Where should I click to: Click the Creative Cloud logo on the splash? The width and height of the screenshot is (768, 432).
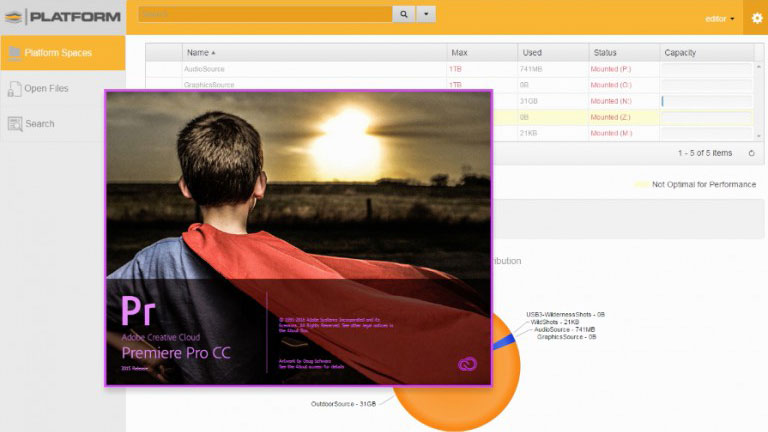click(467, 364)
